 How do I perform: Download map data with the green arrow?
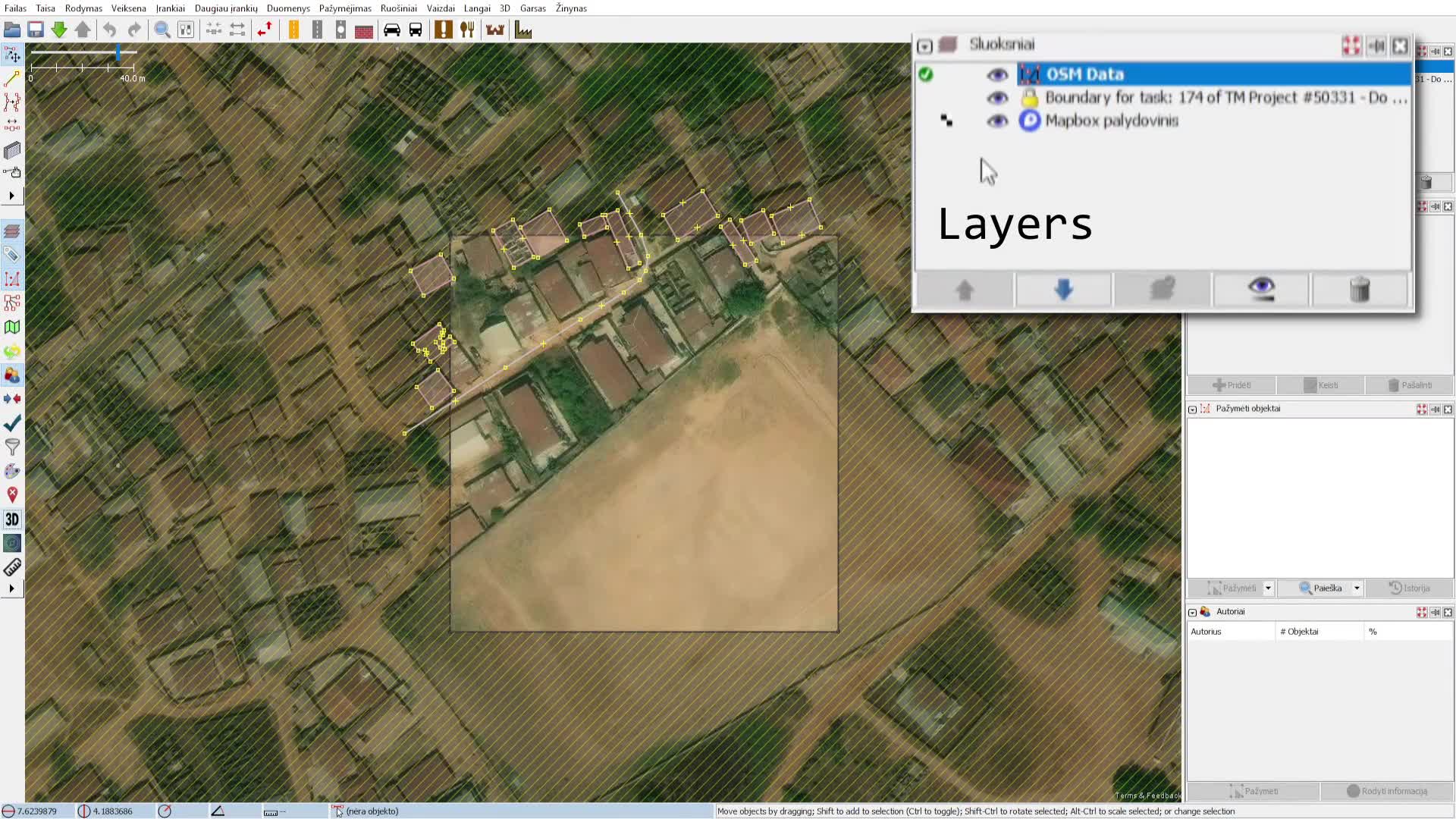click(59, 30)
